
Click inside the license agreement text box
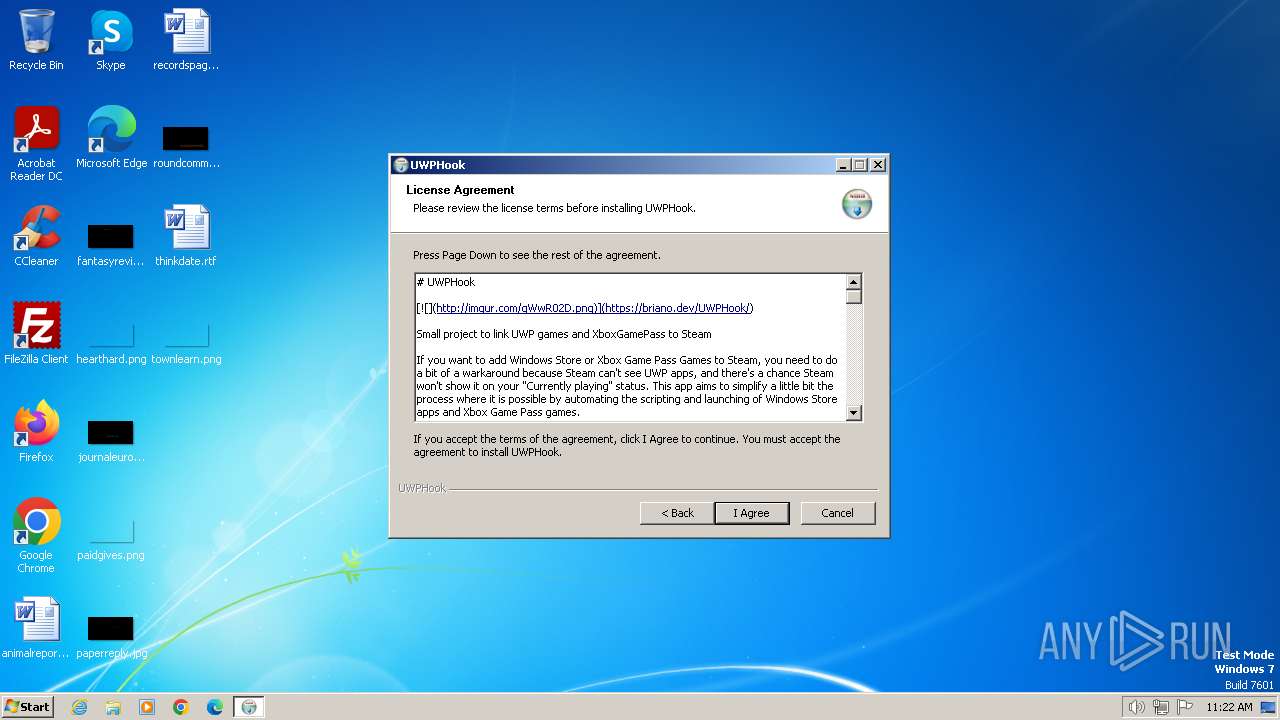(630, 347)
